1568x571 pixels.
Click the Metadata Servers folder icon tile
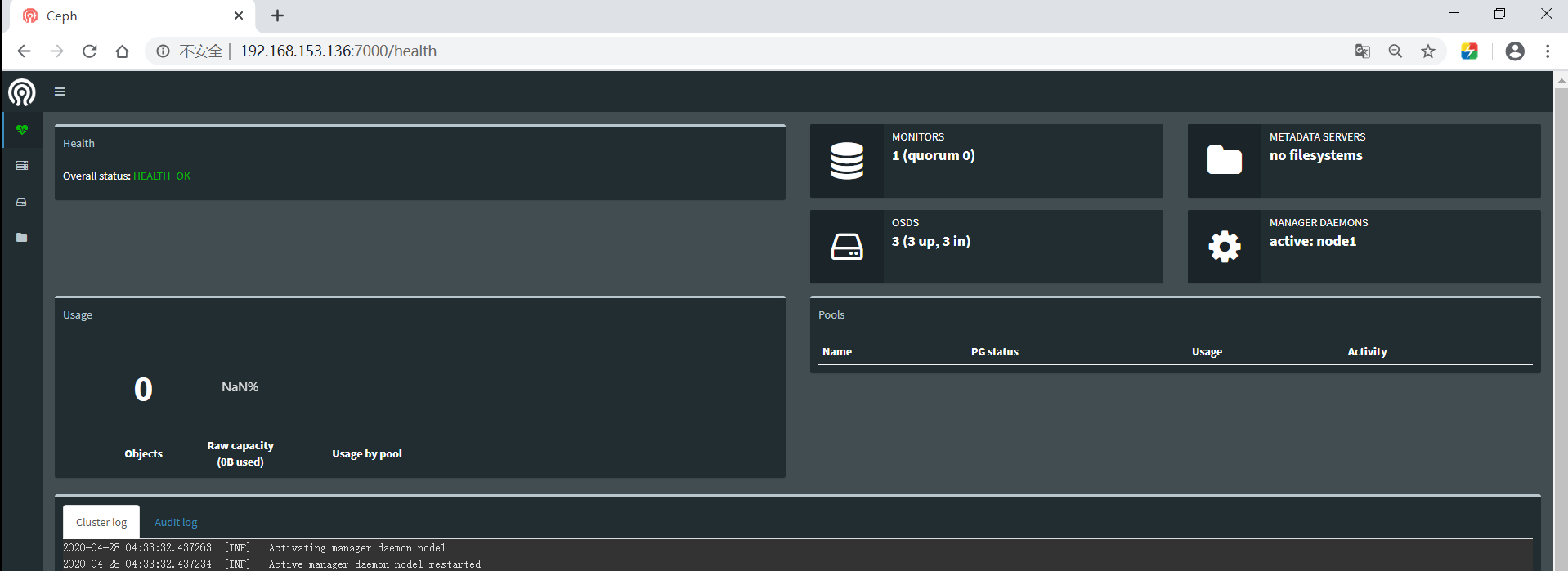pyautogui.click(x=1224, y=161)
